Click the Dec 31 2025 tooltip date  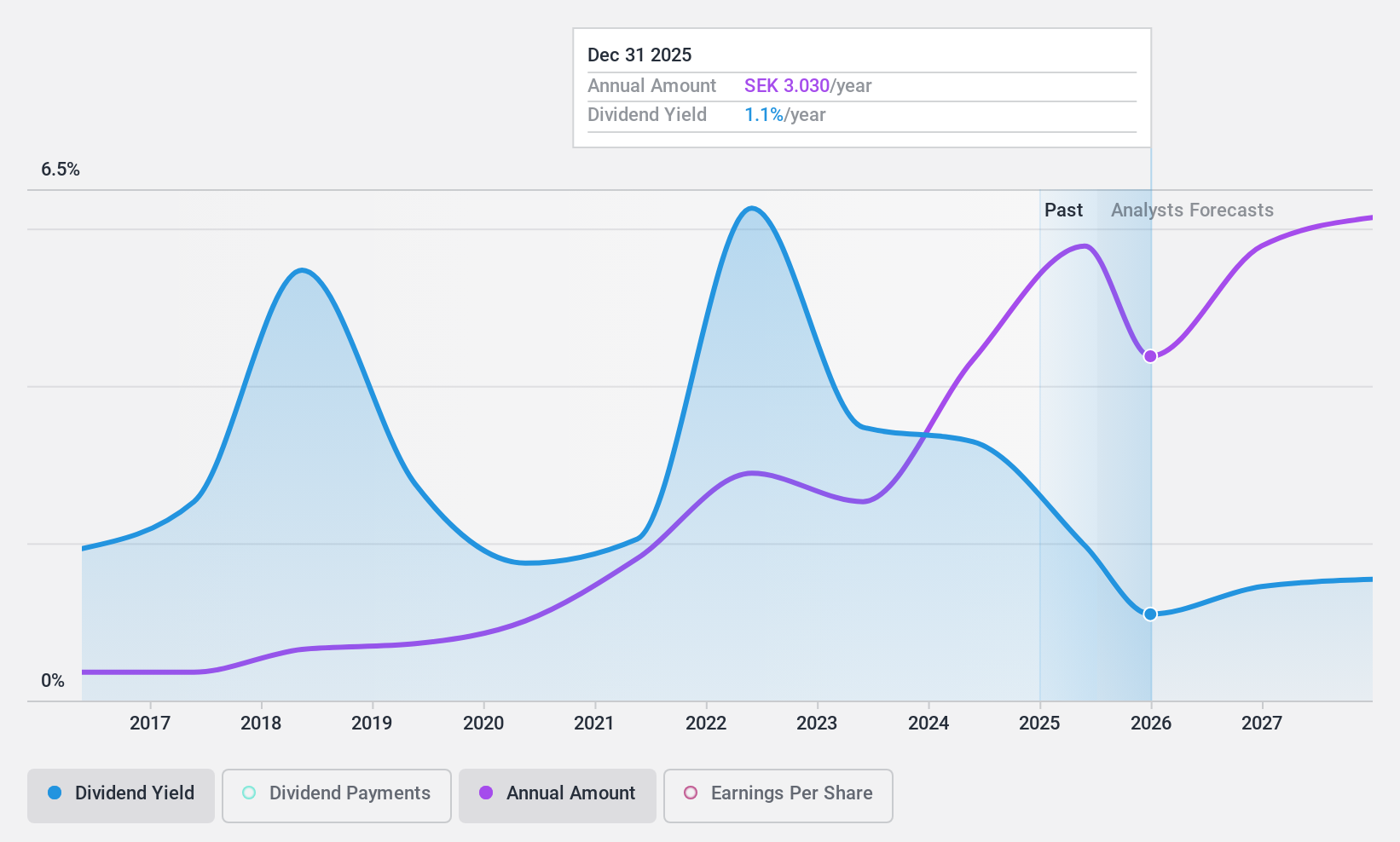pos(639,55)
